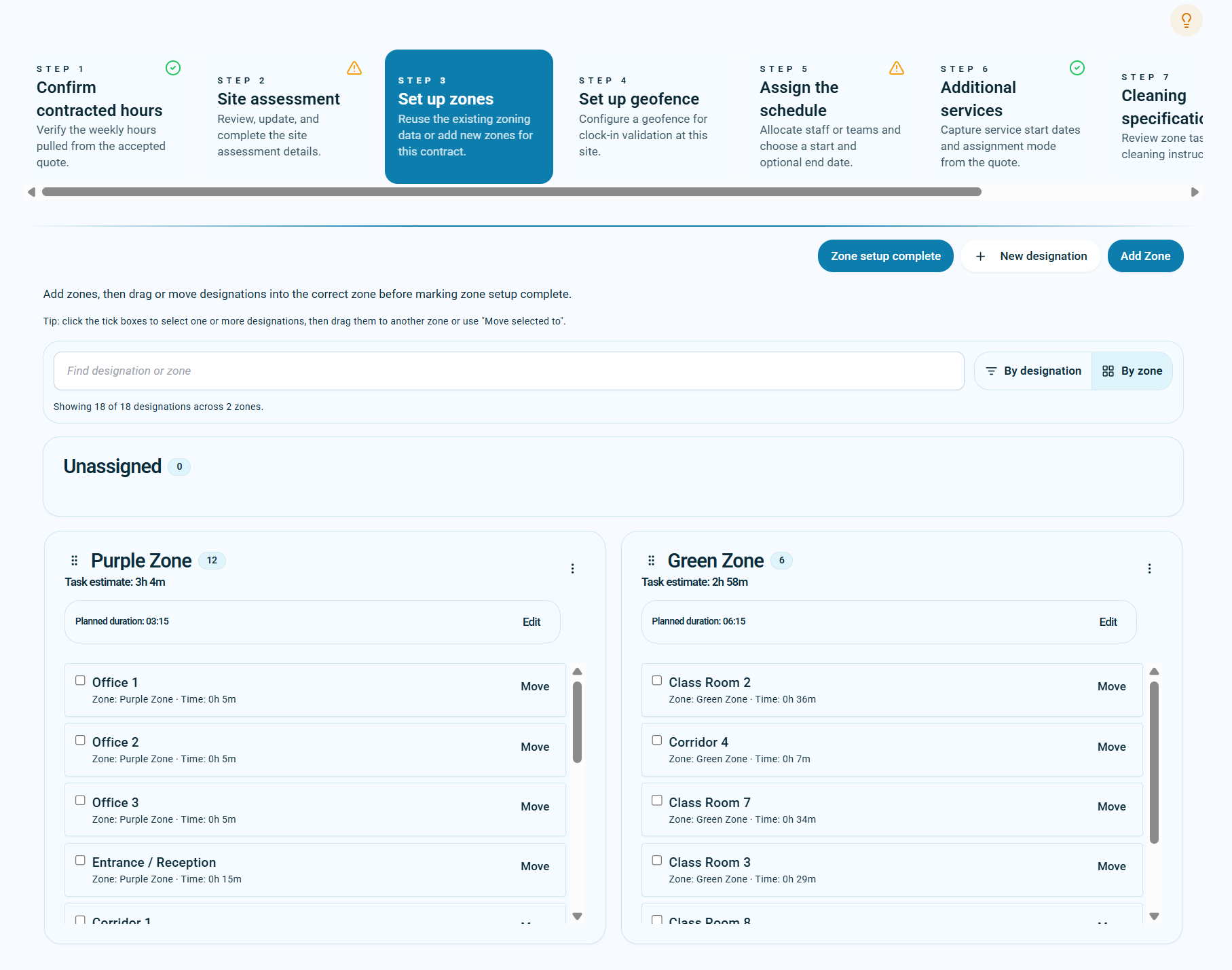1232x970 pixels.
Task: Click the horizontal steps scrollbar thumb
Action: (x=512, y=192)
